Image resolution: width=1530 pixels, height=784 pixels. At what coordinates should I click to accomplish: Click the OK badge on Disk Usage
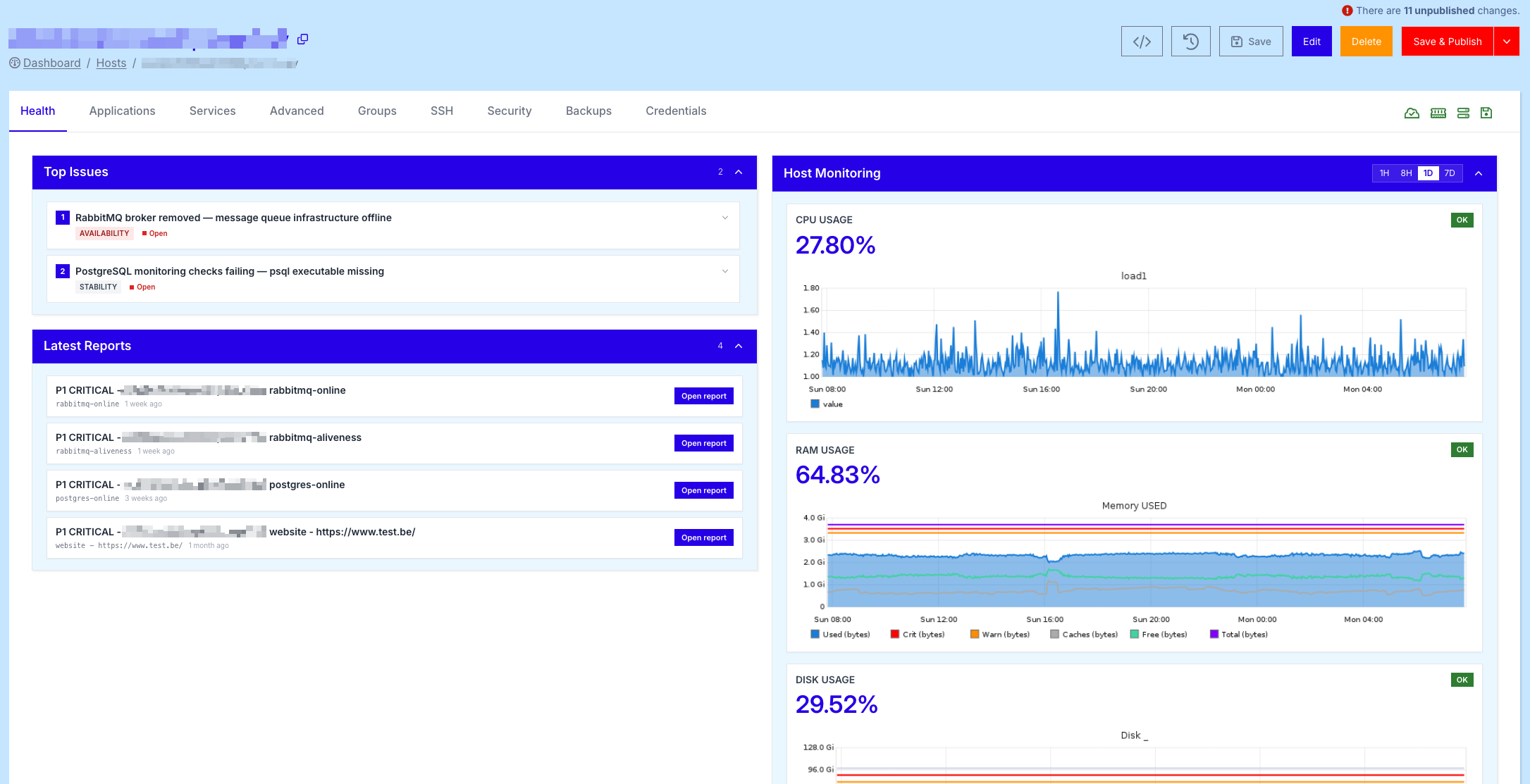[1462, 680]
